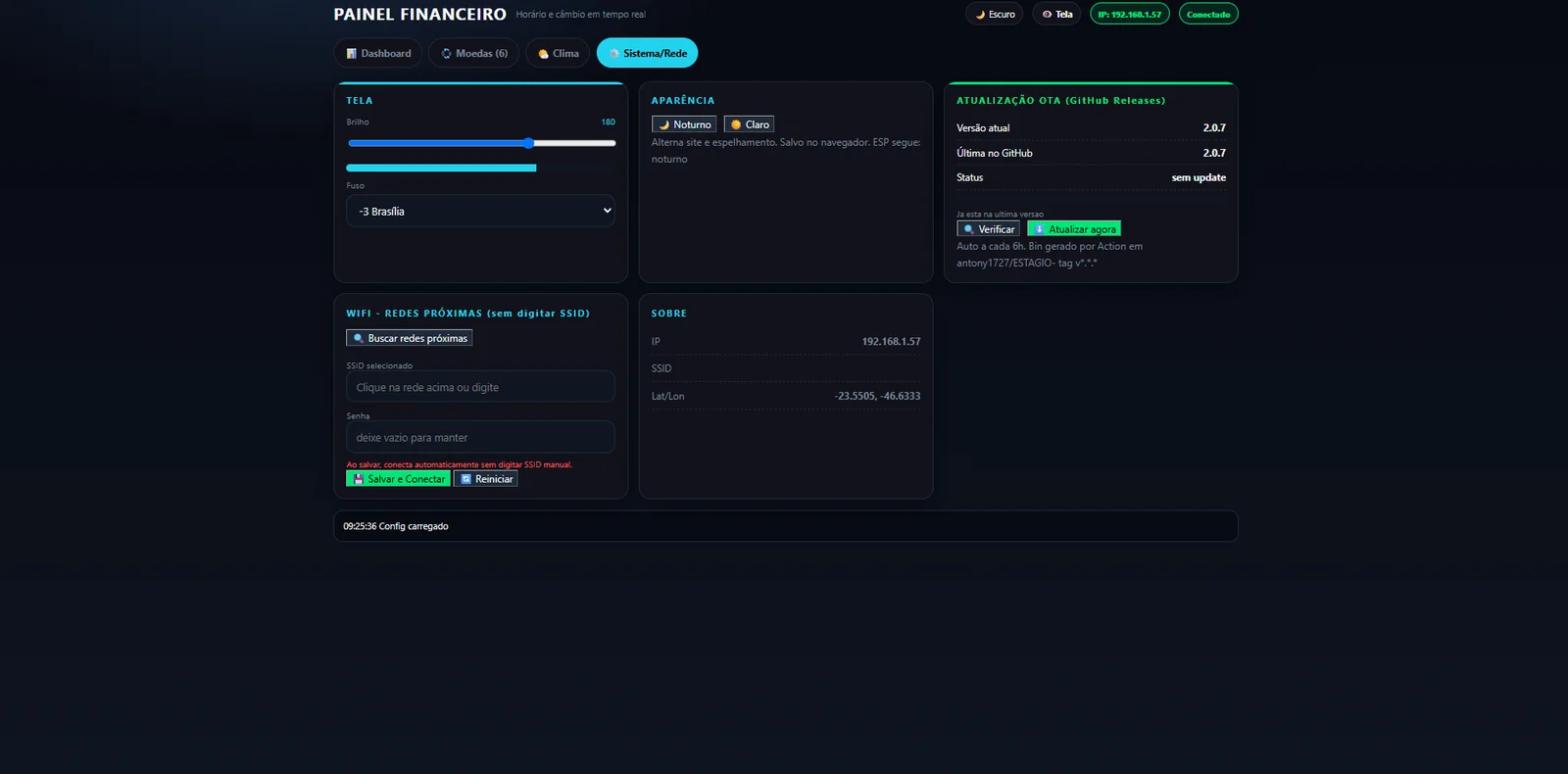Image resolution: width=1568 pixels, height=774 pixels.
Task: Click the brightness value 180
Action: (x=608, y=122)
